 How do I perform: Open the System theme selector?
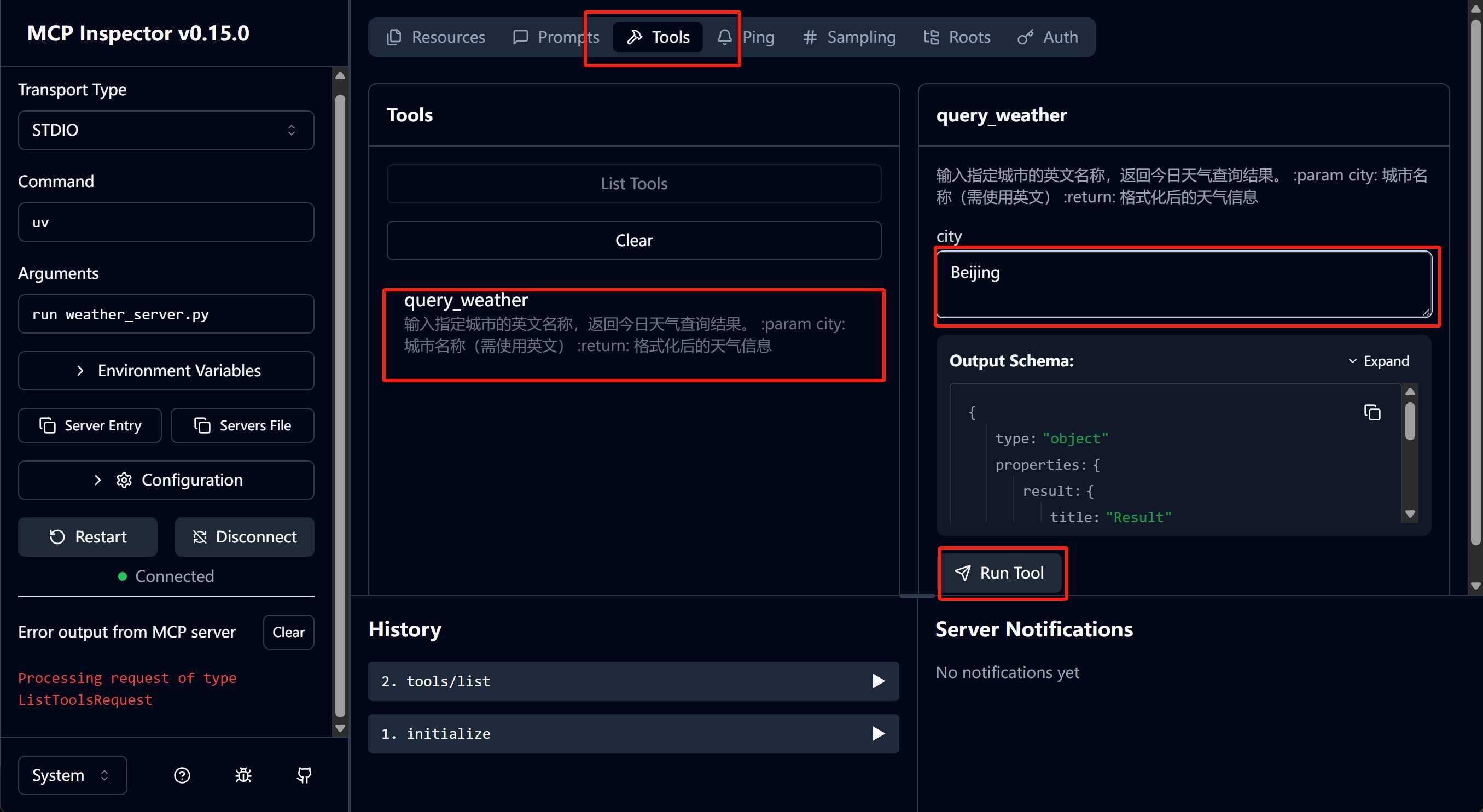click(x=73, y=775)
